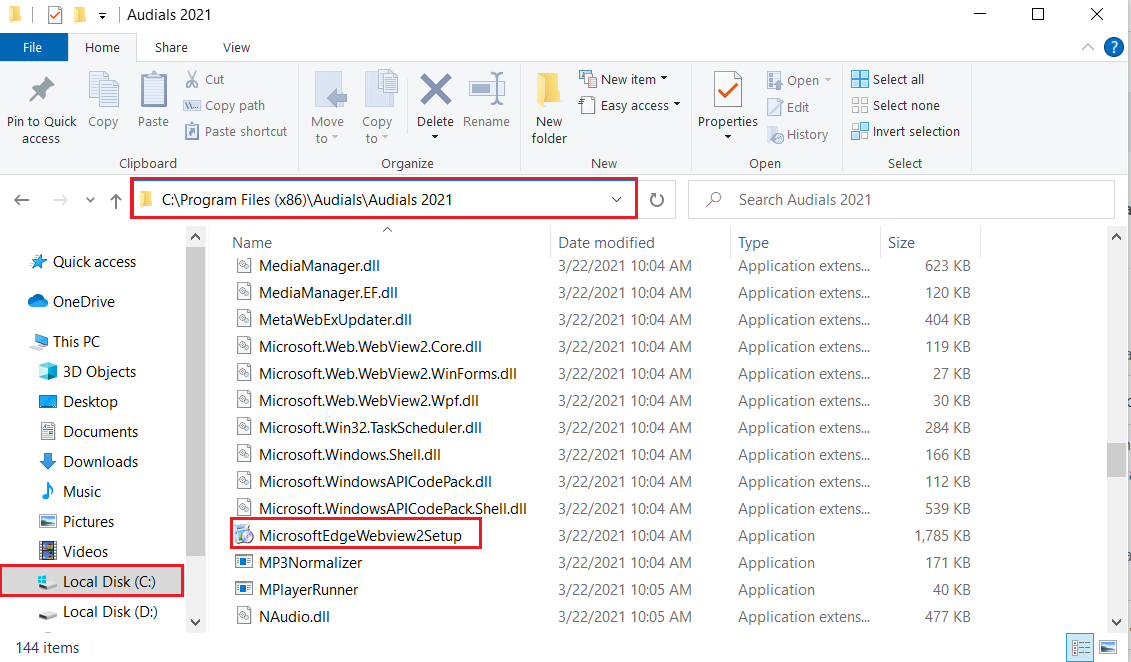Select the MicrosoftEdgeWebview2Setup file
The height and width of the screenshot is (662, 1131).
click(x=360, y=536)
